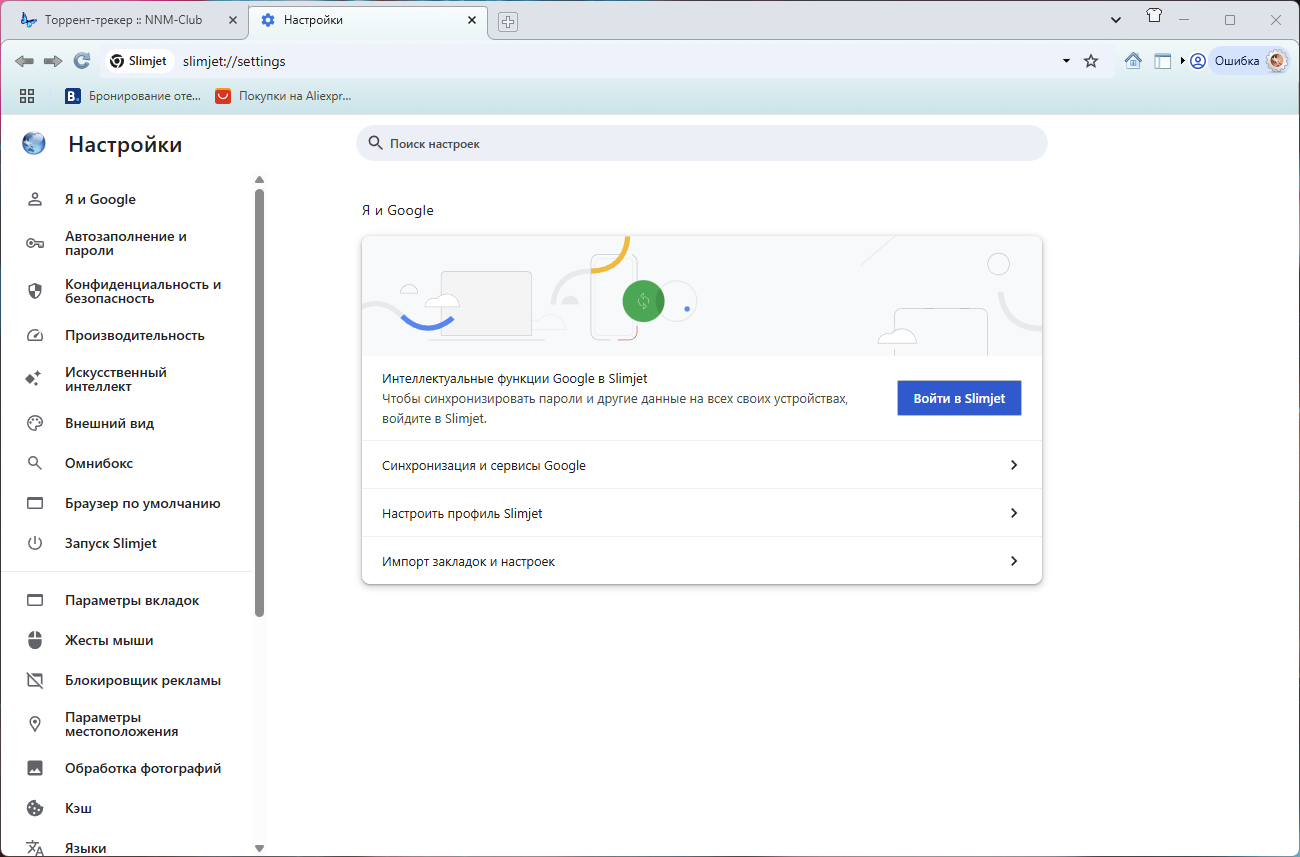Click the sidebar scroll up arrow
This screenshot has width=1300, height=857.
pos(260,180)
